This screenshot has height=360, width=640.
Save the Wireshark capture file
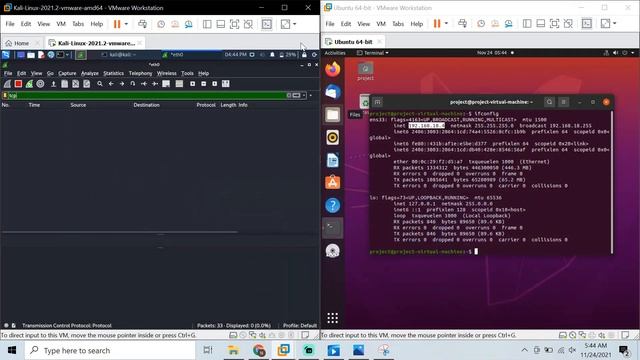[64, 84]
